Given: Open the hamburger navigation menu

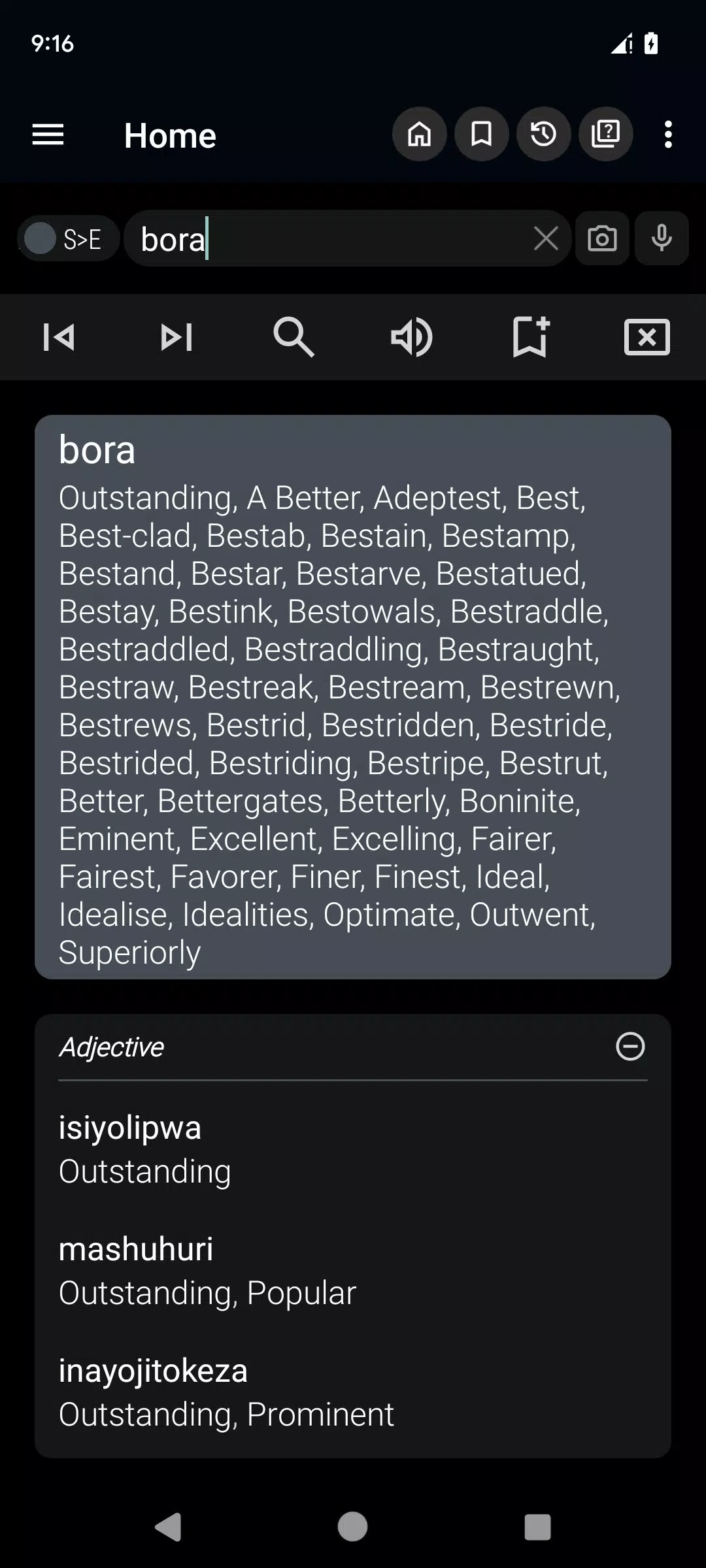Looking at the screenshot, I should [x=48, y=135].
